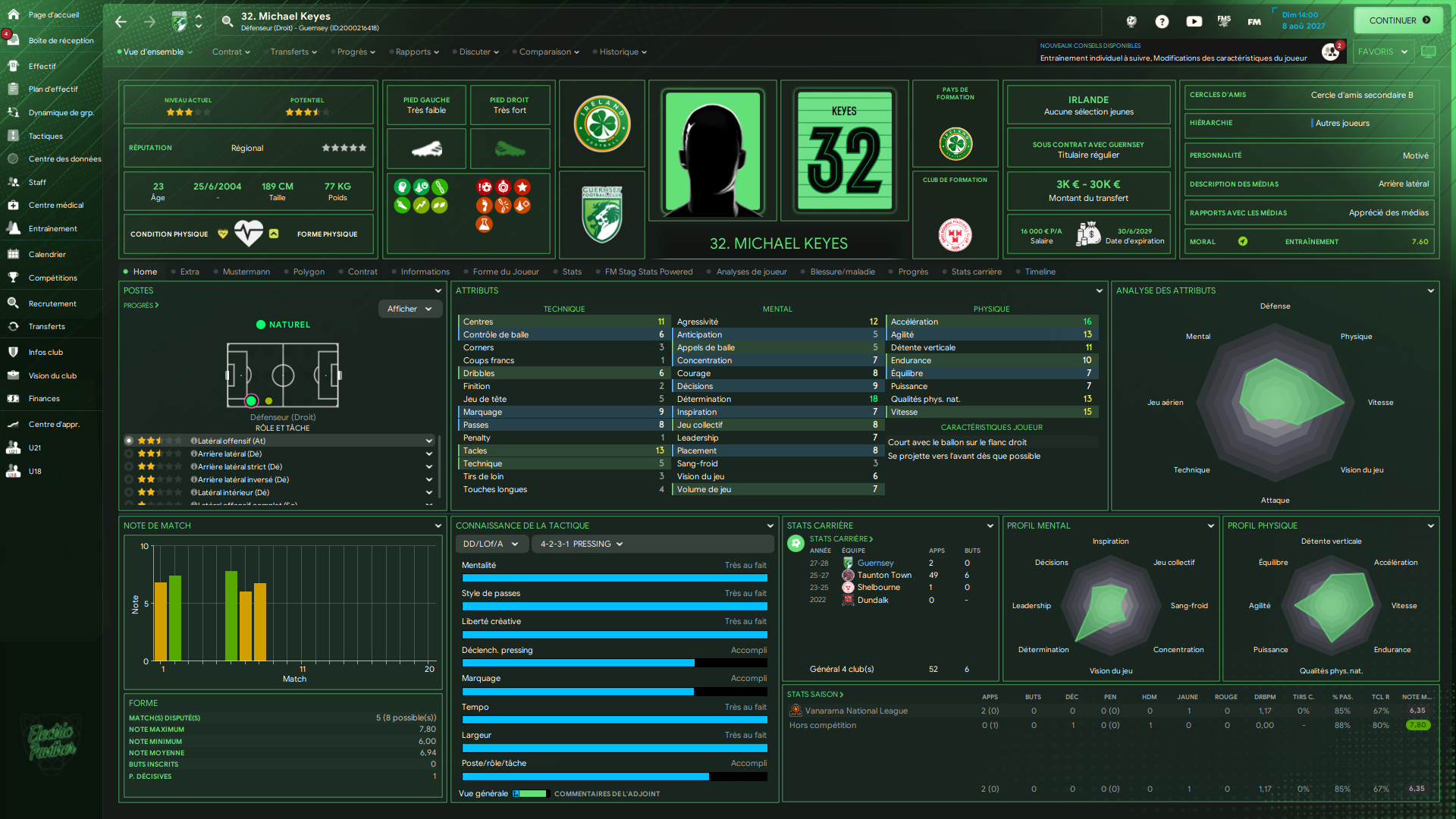Click the Mentalité familiarity progress bar
Viewport: 1456px width, 819px height.
coord(614,578)
